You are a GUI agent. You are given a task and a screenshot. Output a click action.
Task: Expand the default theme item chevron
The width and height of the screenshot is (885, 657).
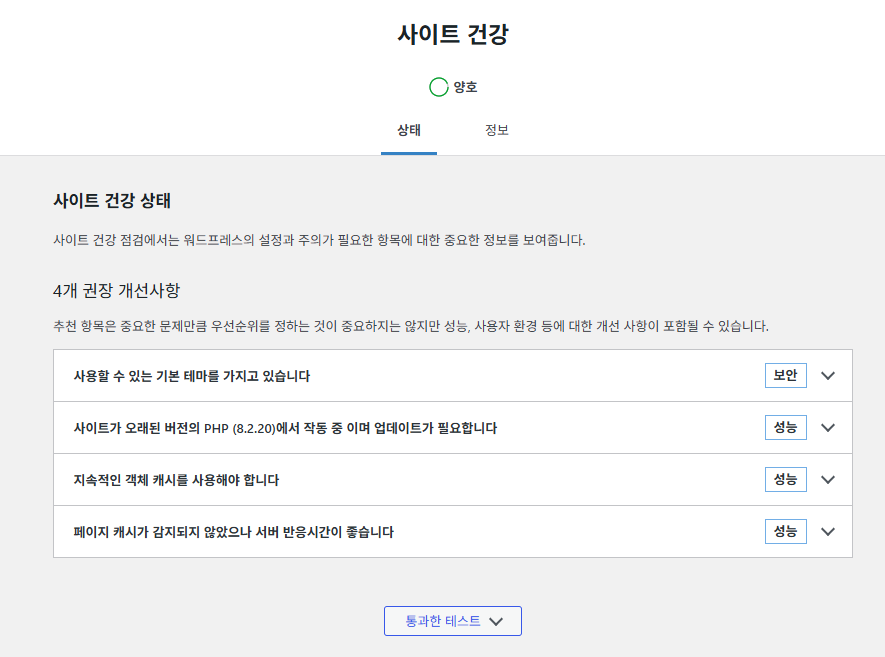coord(828,376)
